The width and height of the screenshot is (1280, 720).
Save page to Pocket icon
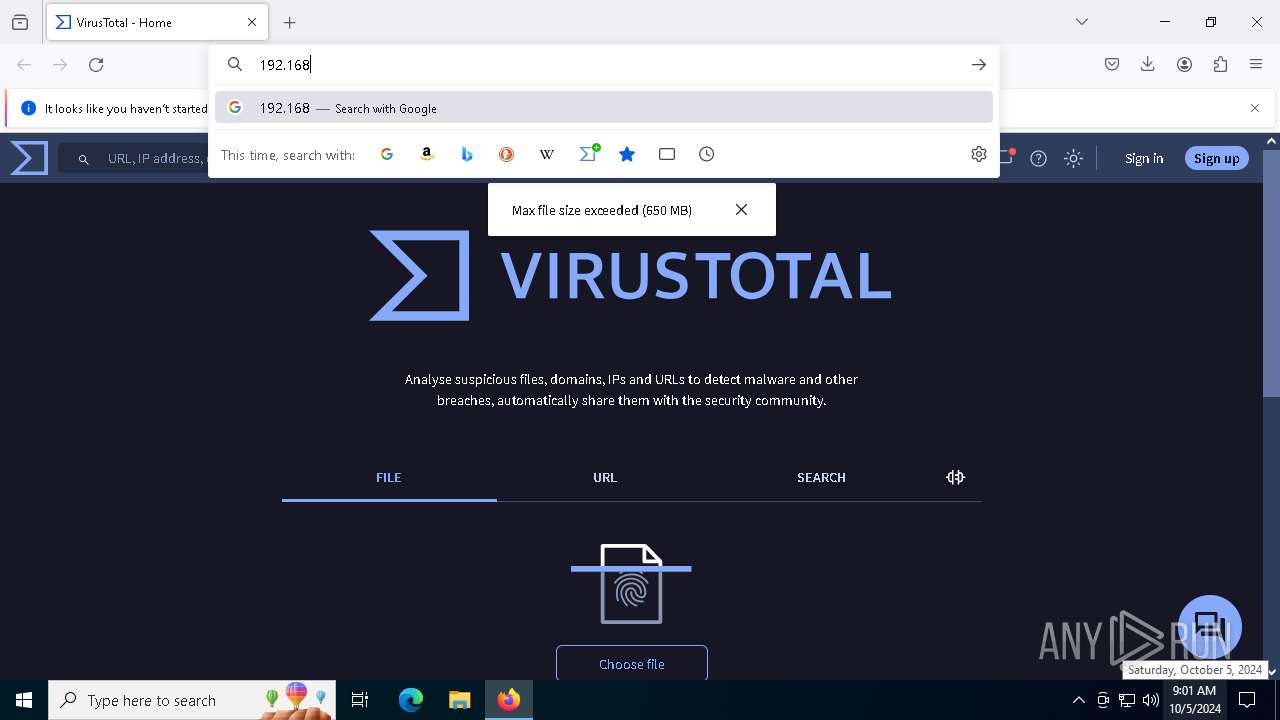point(1112,64)
